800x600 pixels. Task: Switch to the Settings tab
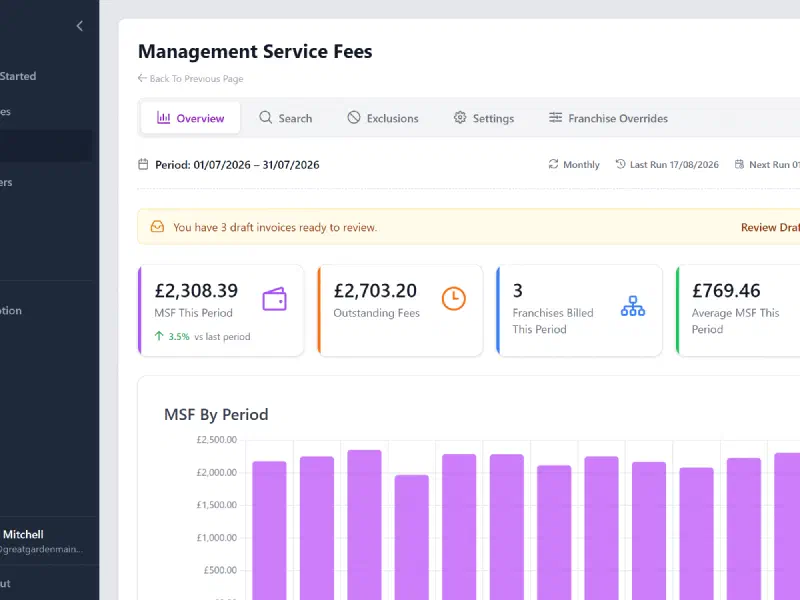coord(484,118)
